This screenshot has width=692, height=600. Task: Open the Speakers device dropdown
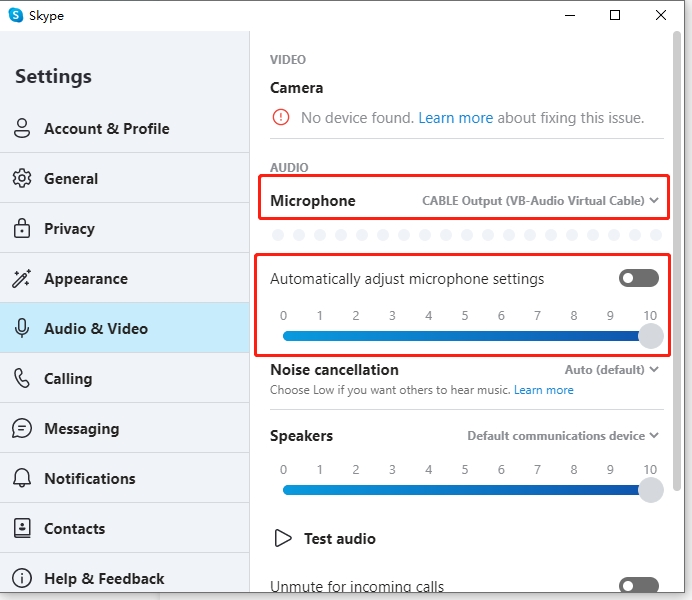(563, 436)
